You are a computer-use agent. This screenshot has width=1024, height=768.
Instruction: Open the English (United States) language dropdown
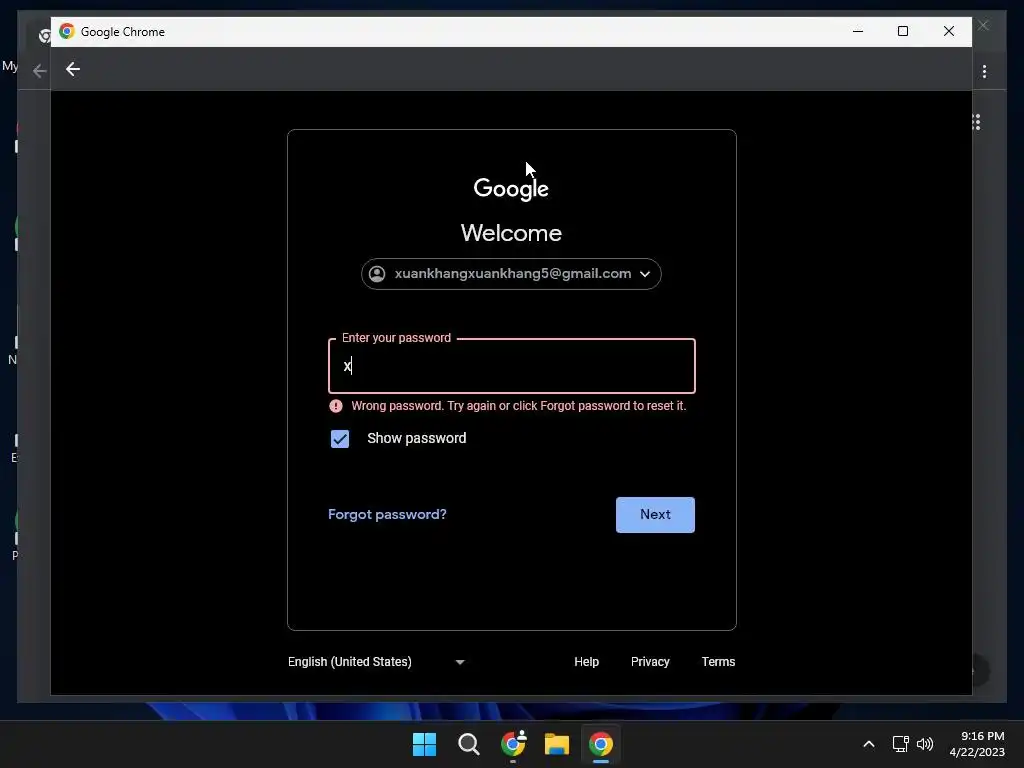(x=376, y=662)
